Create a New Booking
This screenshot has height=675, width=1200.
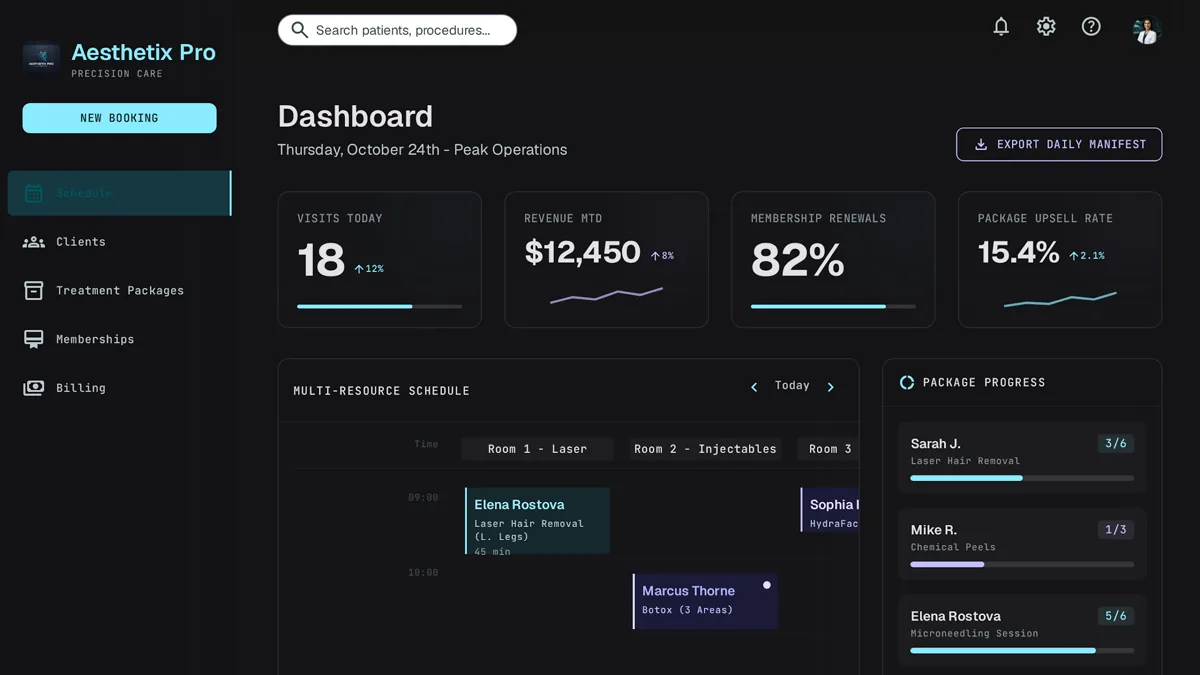tap(119, 118)
